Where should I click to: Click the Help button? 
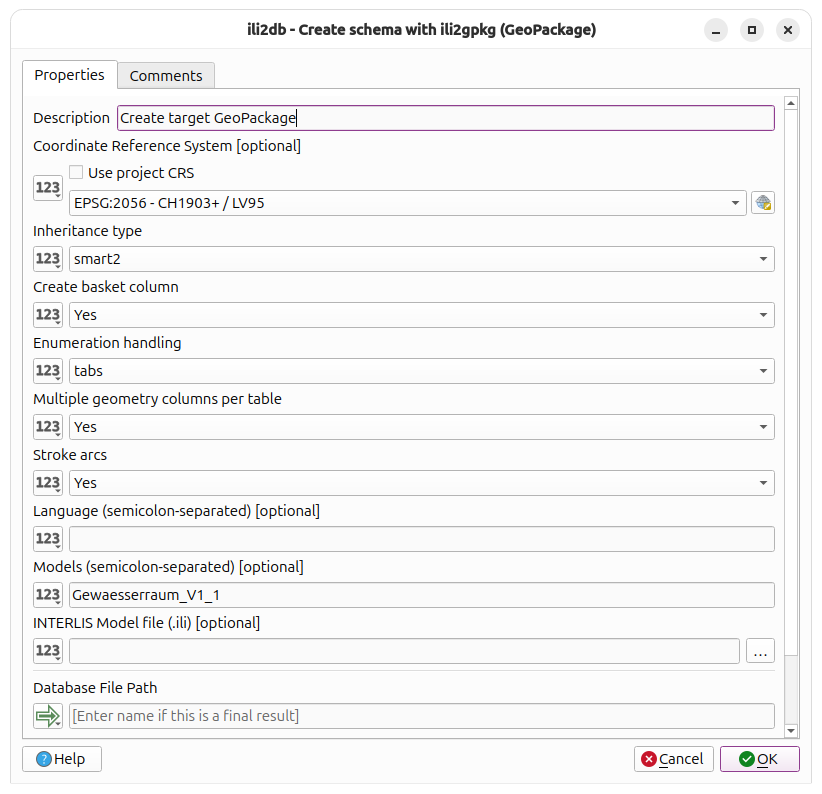coord(62,759)
